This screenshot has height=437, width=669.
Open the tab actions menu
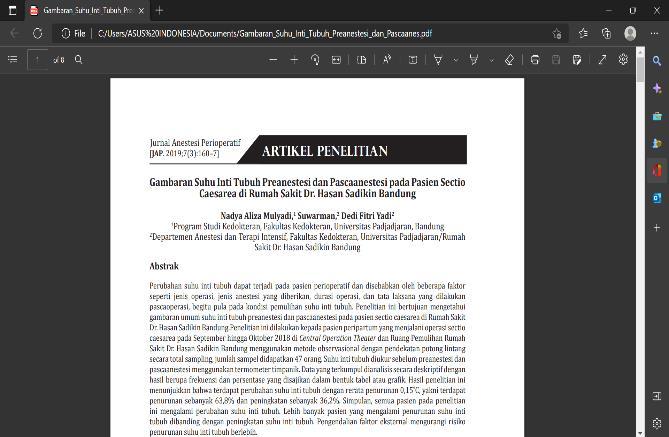pos(12,10)
